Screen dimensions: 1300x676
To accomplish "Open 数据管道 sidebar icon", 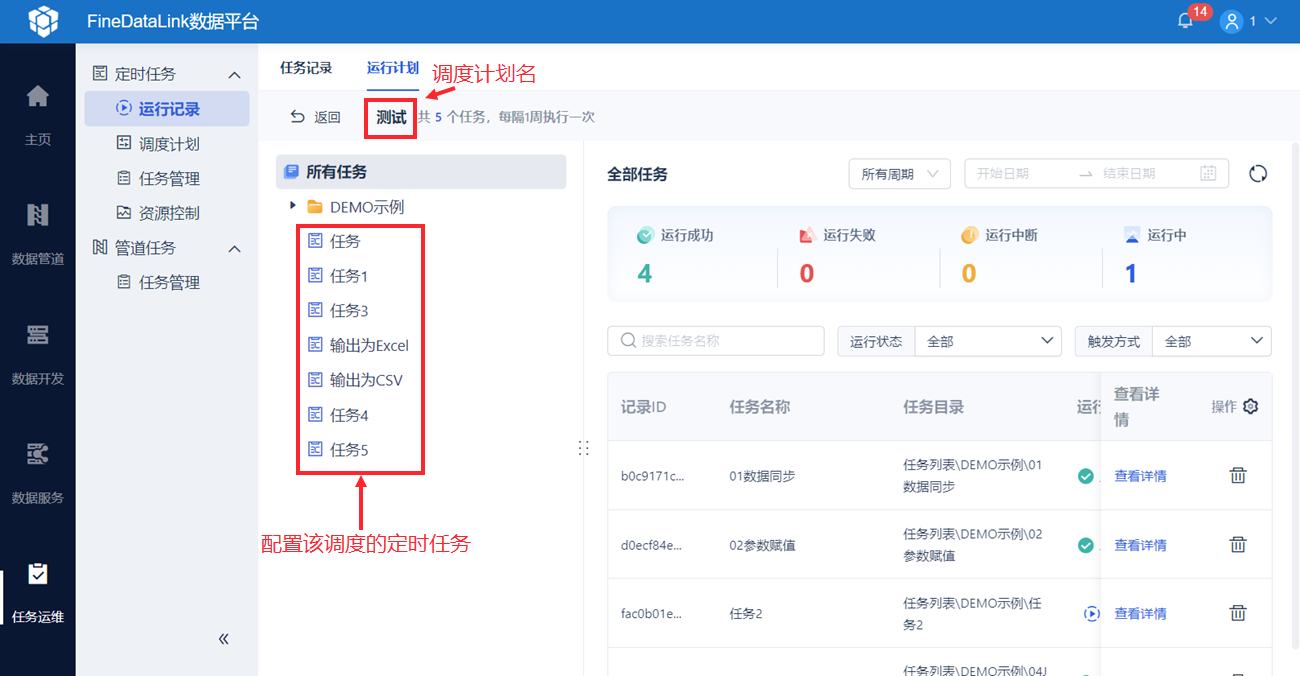I will point(37,215).
